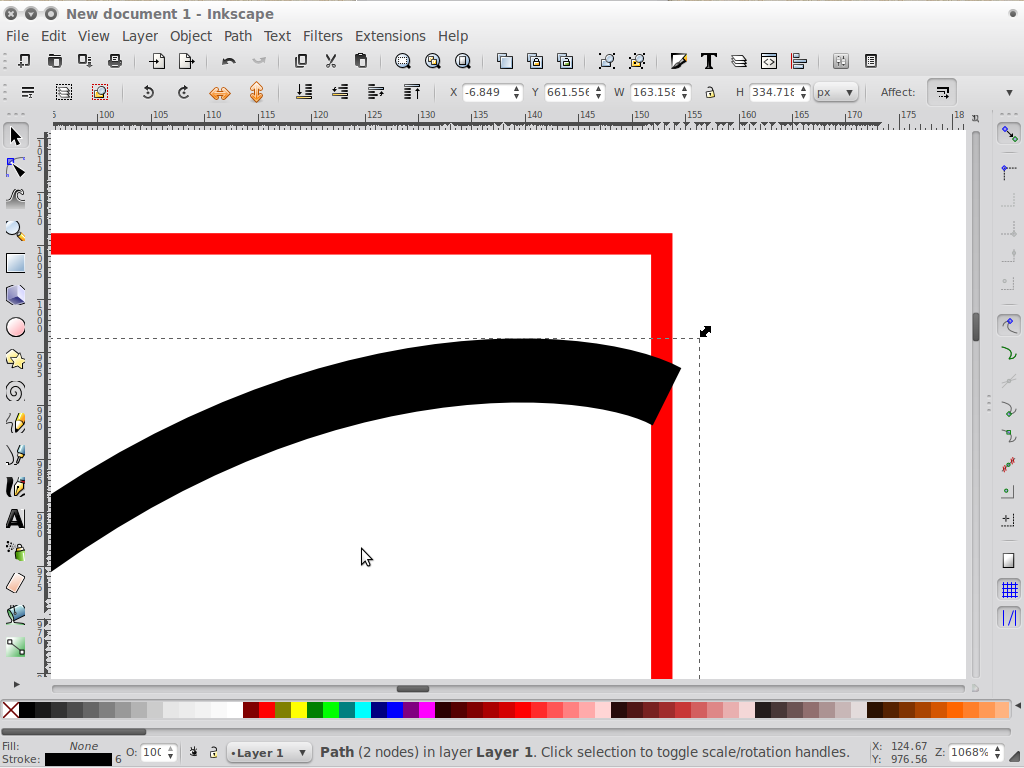Flip the selection horizontally
The width and height of the screenshot is (1024, 768).
point(218,92)
